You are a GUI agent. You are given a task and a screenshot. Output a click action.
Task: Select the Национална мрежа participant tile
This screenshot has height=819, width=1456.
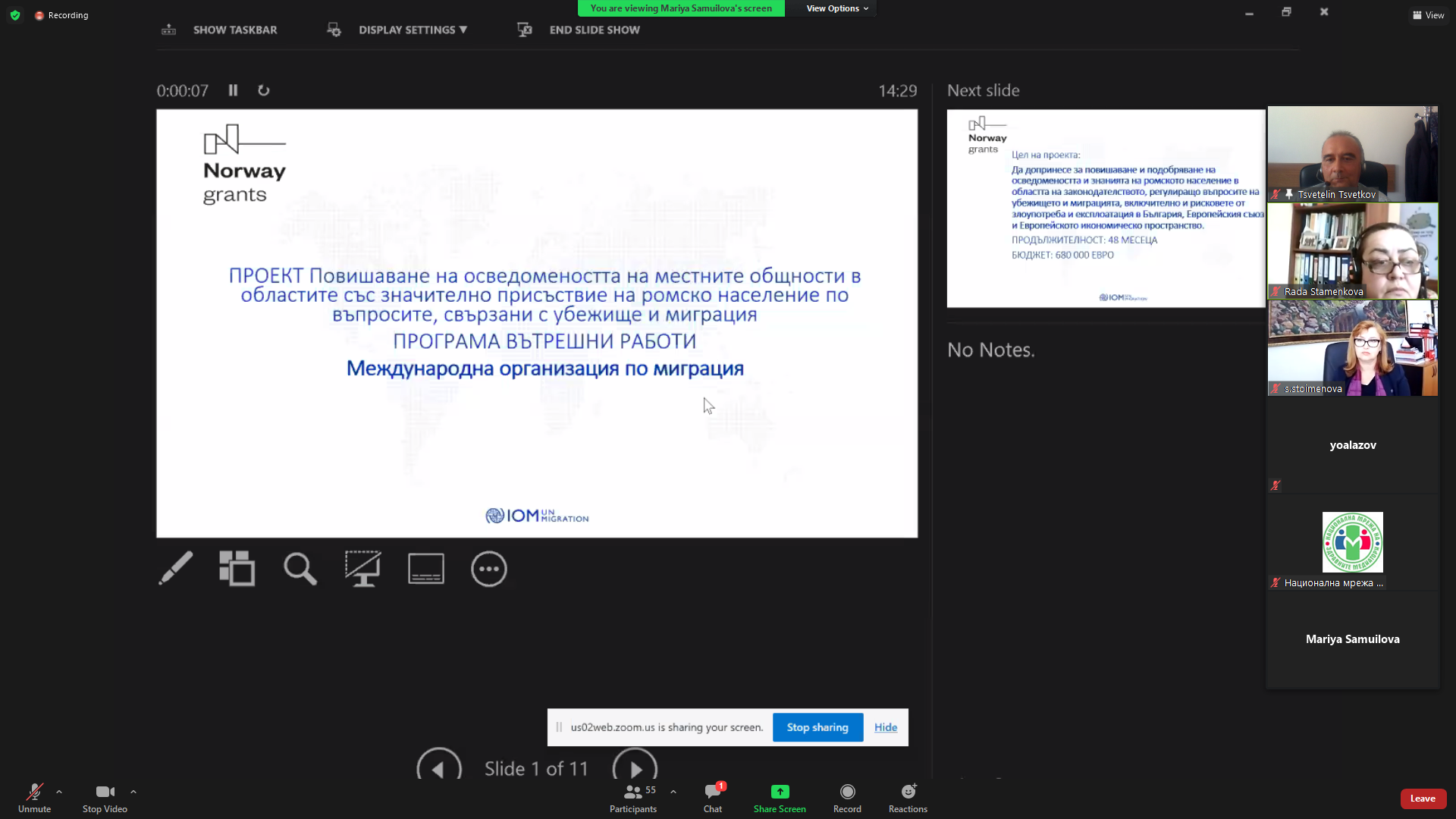pos(1352,542)
